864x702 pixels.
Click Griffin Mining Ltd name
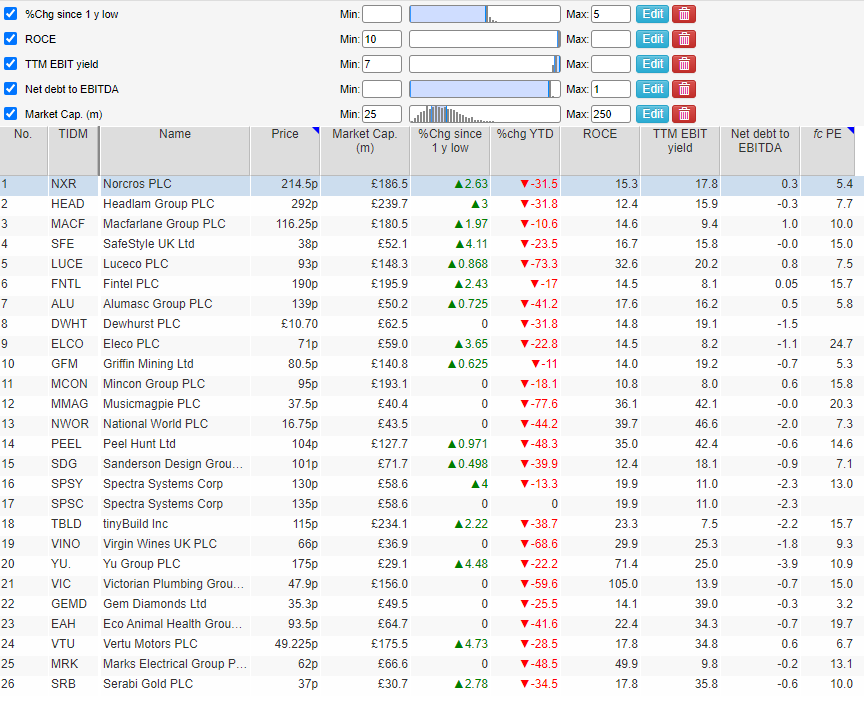coord(148,364)
